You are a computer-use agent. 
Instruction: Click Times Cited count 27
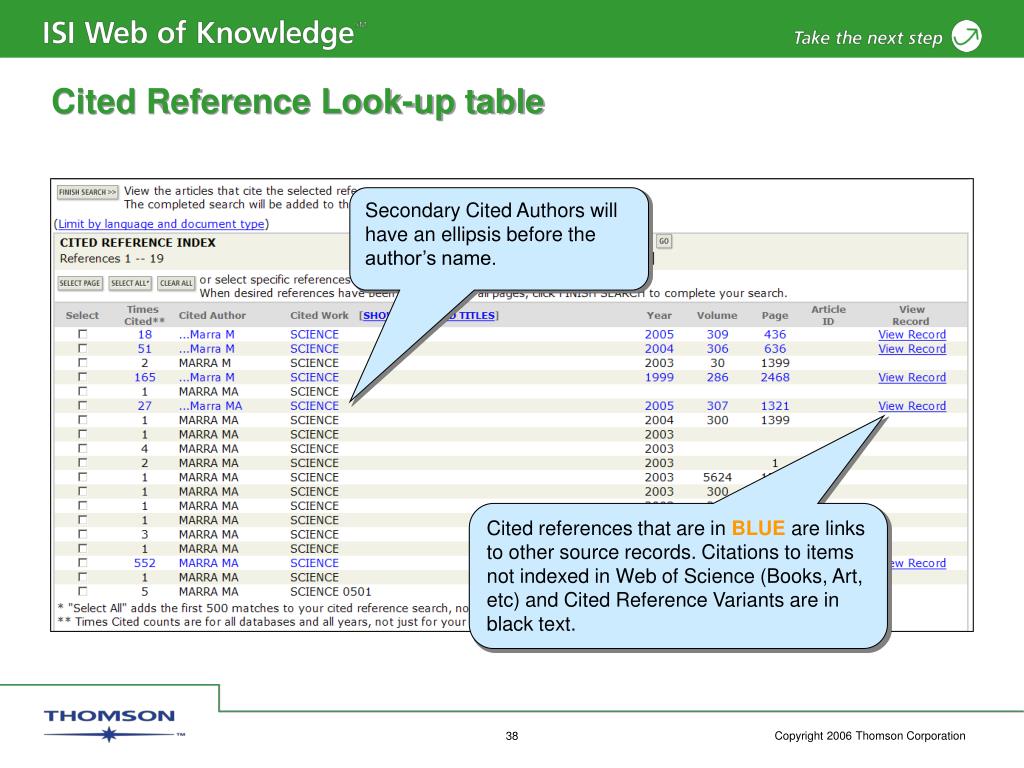(x=144, y=406)
